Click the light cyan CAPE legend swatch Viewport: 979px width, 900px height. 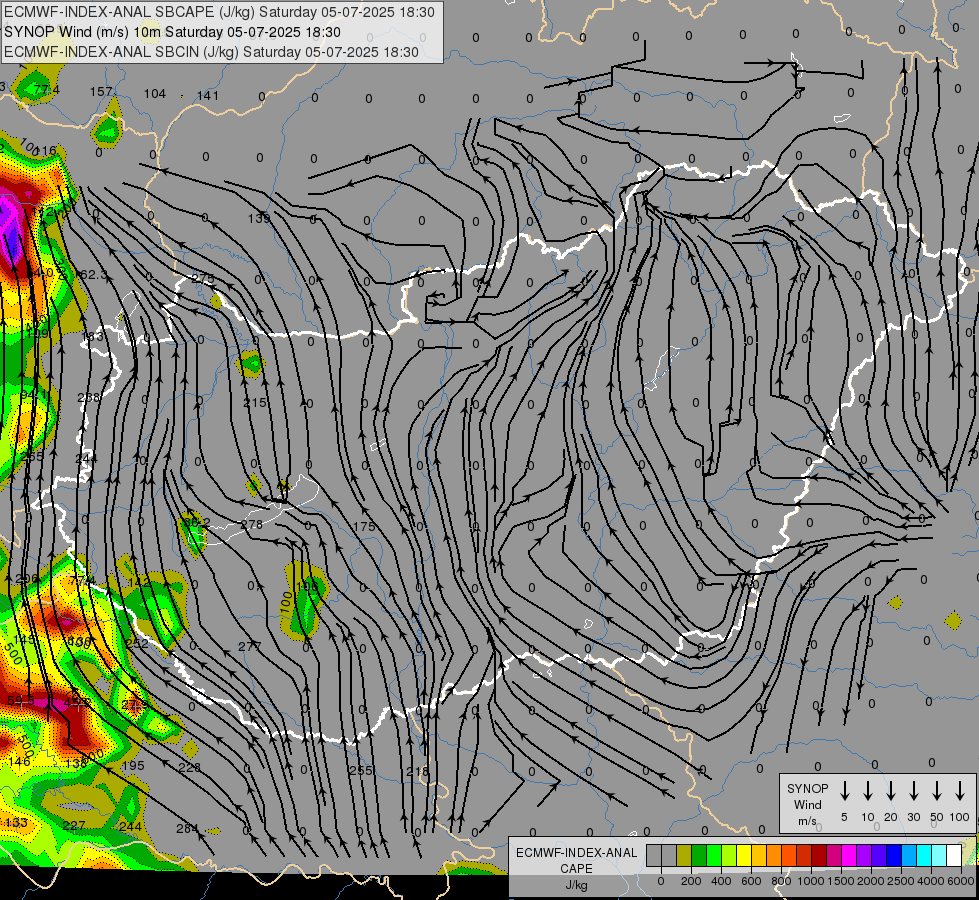pyautogui.click(x=938, y=856)
